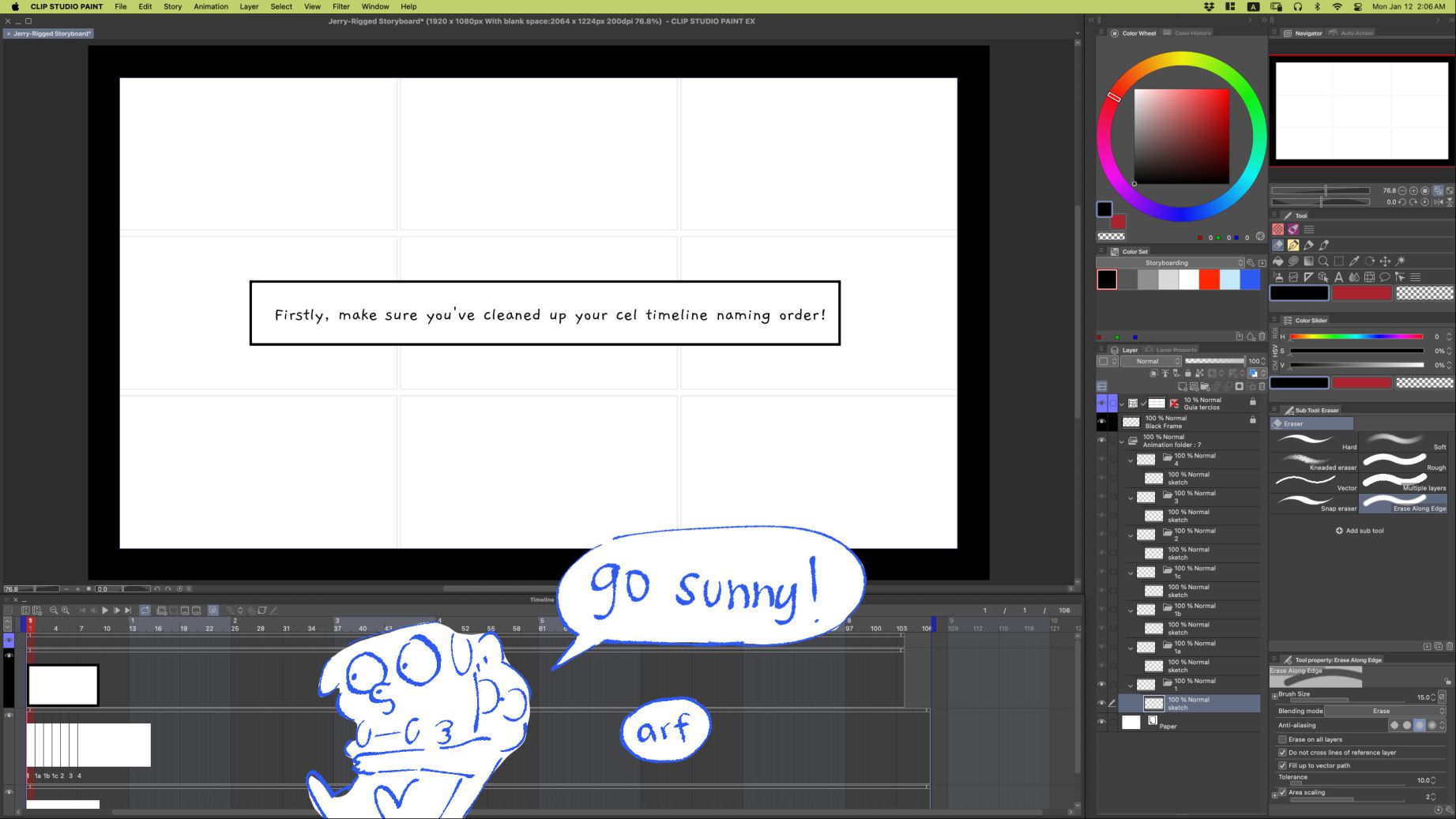Choose the Vector eraser sub tool

[x=1315, y=483]
